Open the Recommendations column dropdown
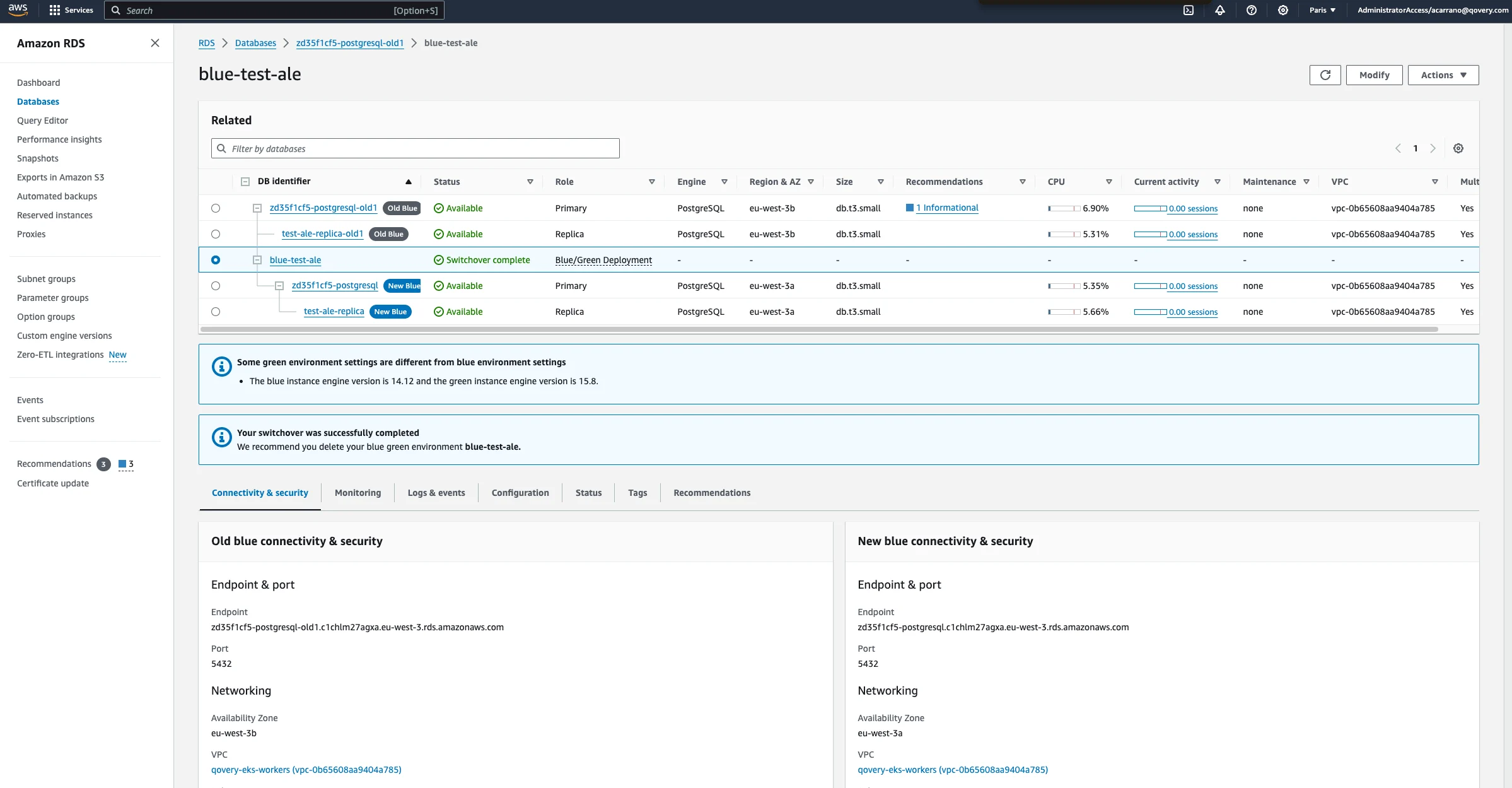 [1023, 182]
